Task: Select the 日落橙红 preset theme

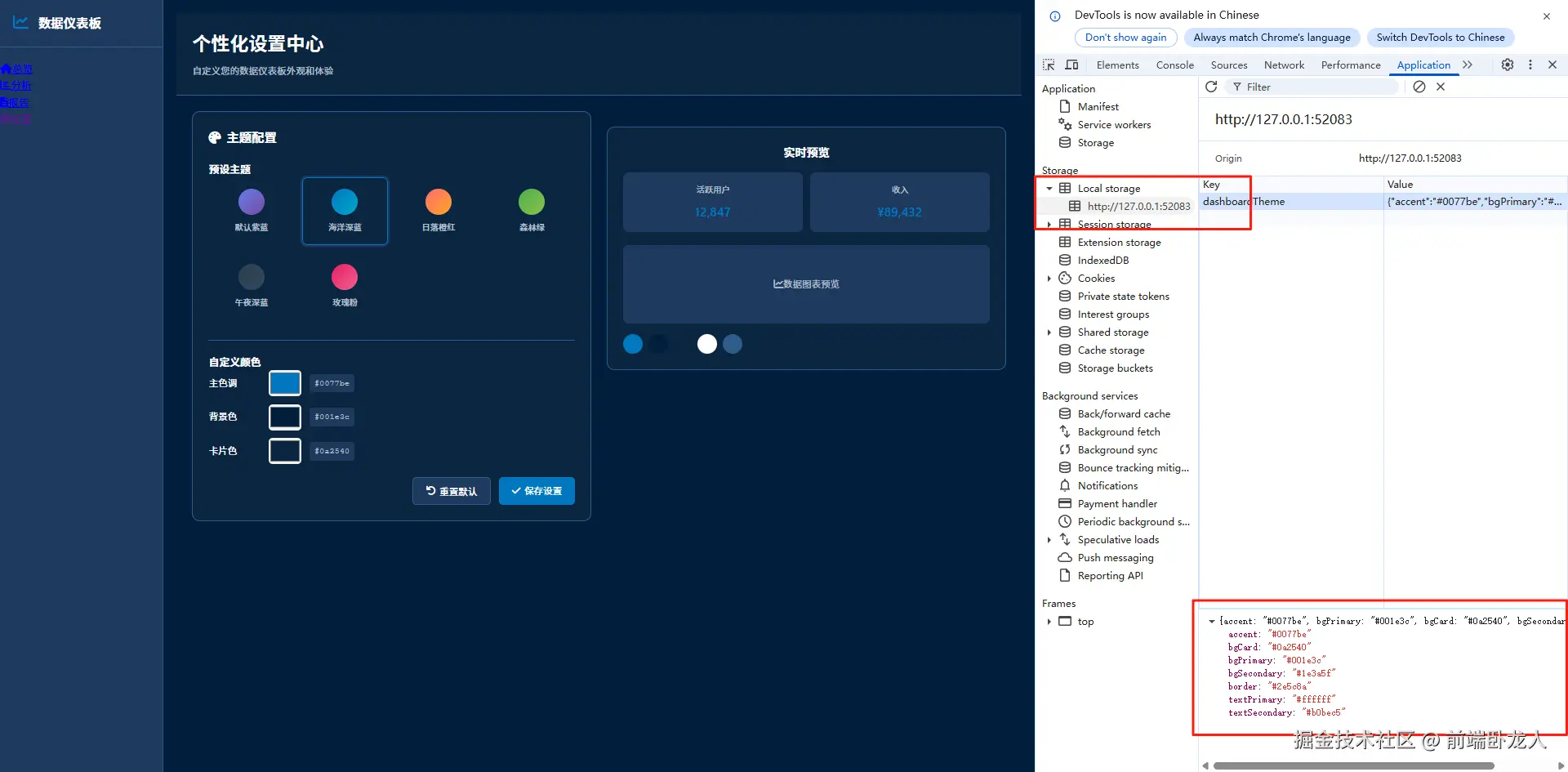Action: (439, 211)
